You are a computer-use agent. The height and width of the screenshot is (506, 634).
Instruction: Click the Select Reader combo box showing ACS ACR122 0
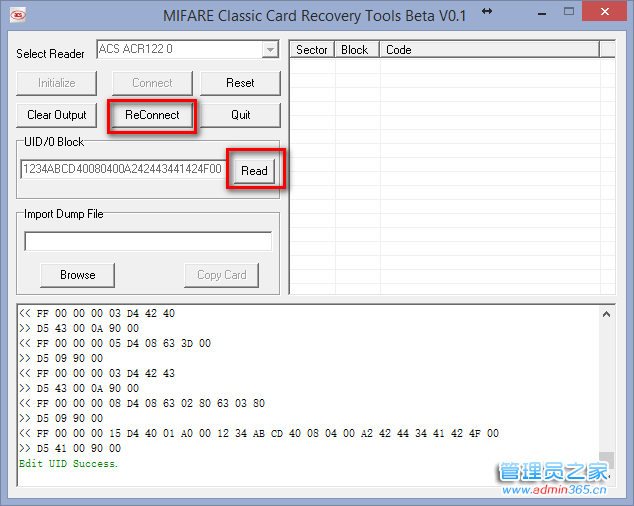click(x=188, y=49)
